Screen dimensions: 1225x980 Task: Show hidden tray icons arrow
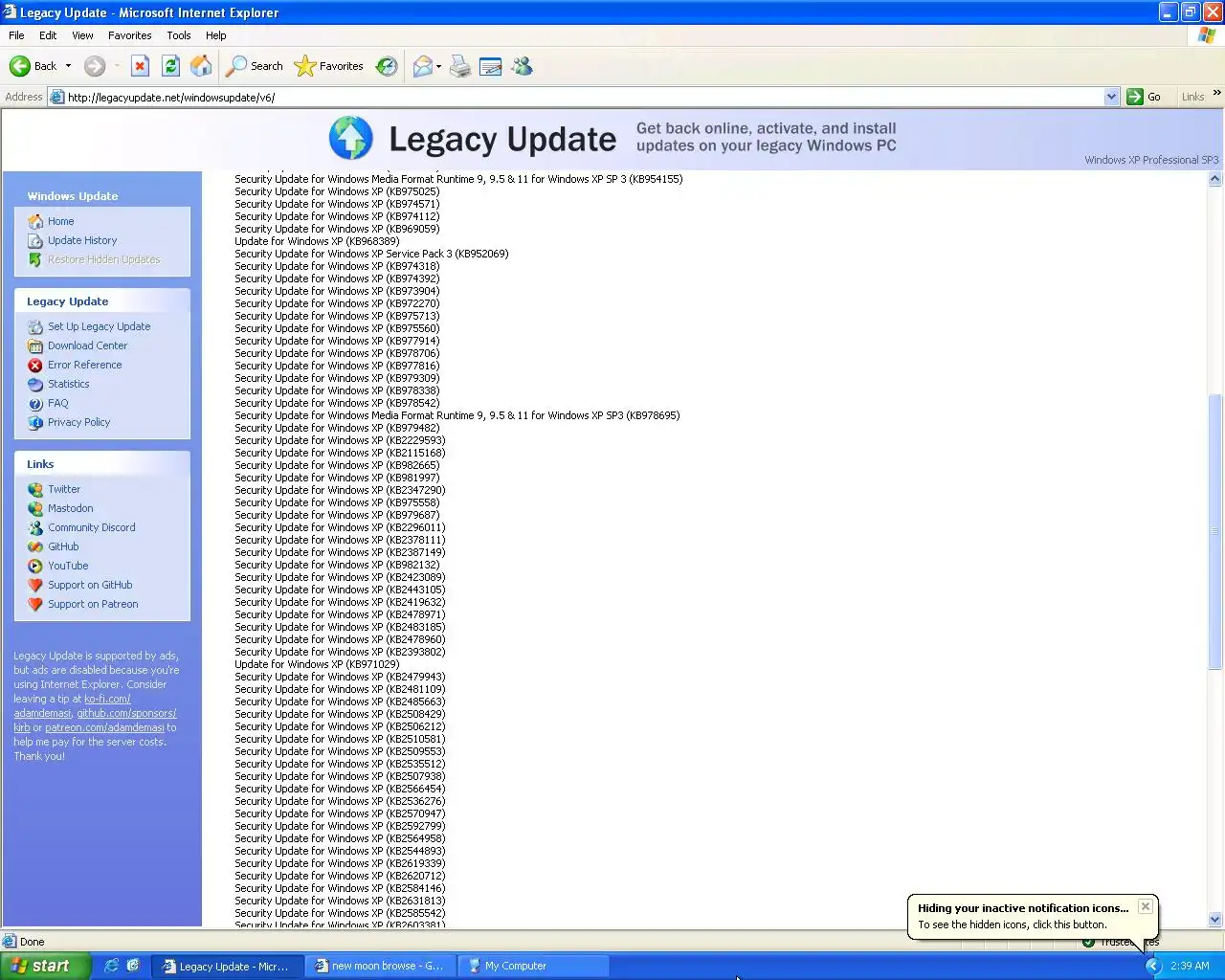click(x=1152, y=966)
